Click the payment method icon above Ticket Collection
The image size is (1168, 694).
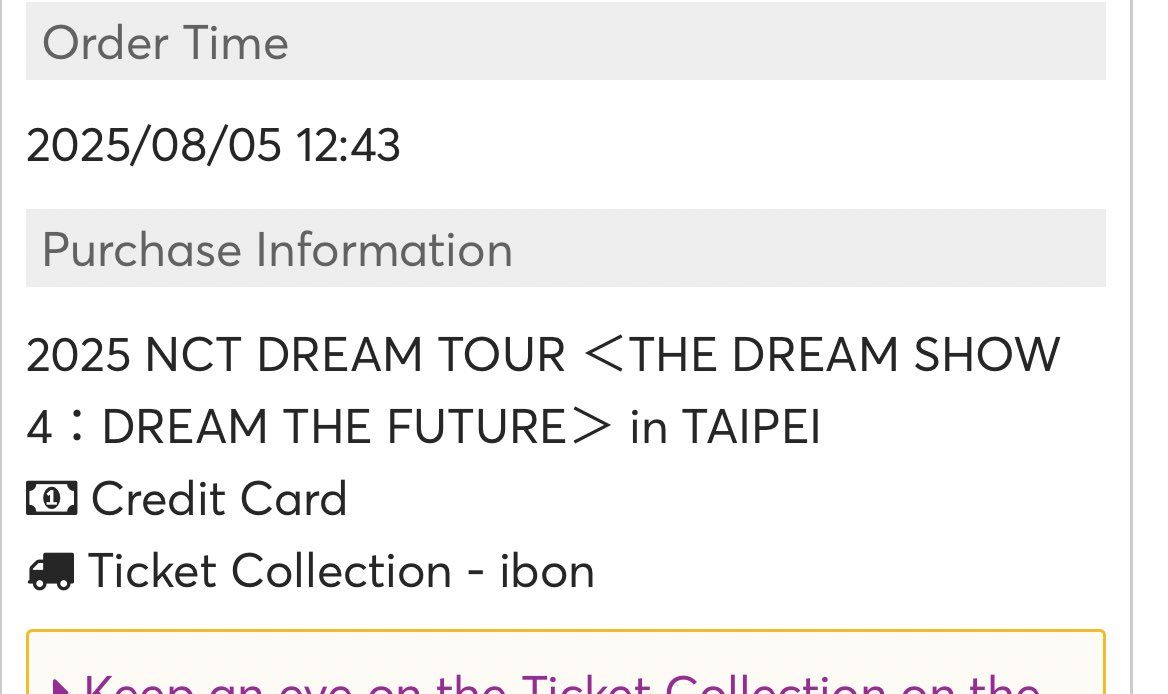click(50, 499)
